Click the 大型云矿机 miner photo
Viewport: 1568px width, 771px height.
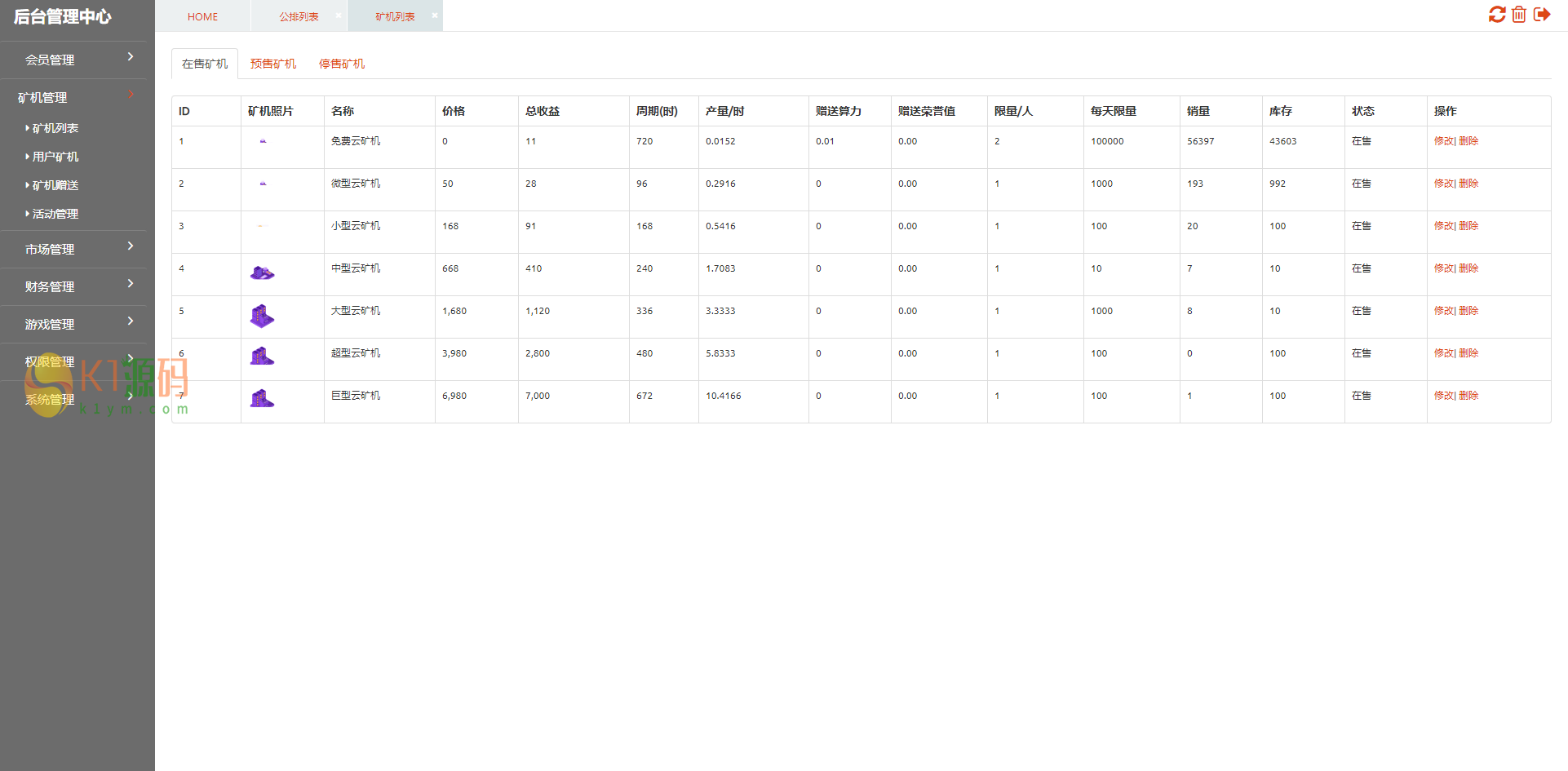click(262, 316)
